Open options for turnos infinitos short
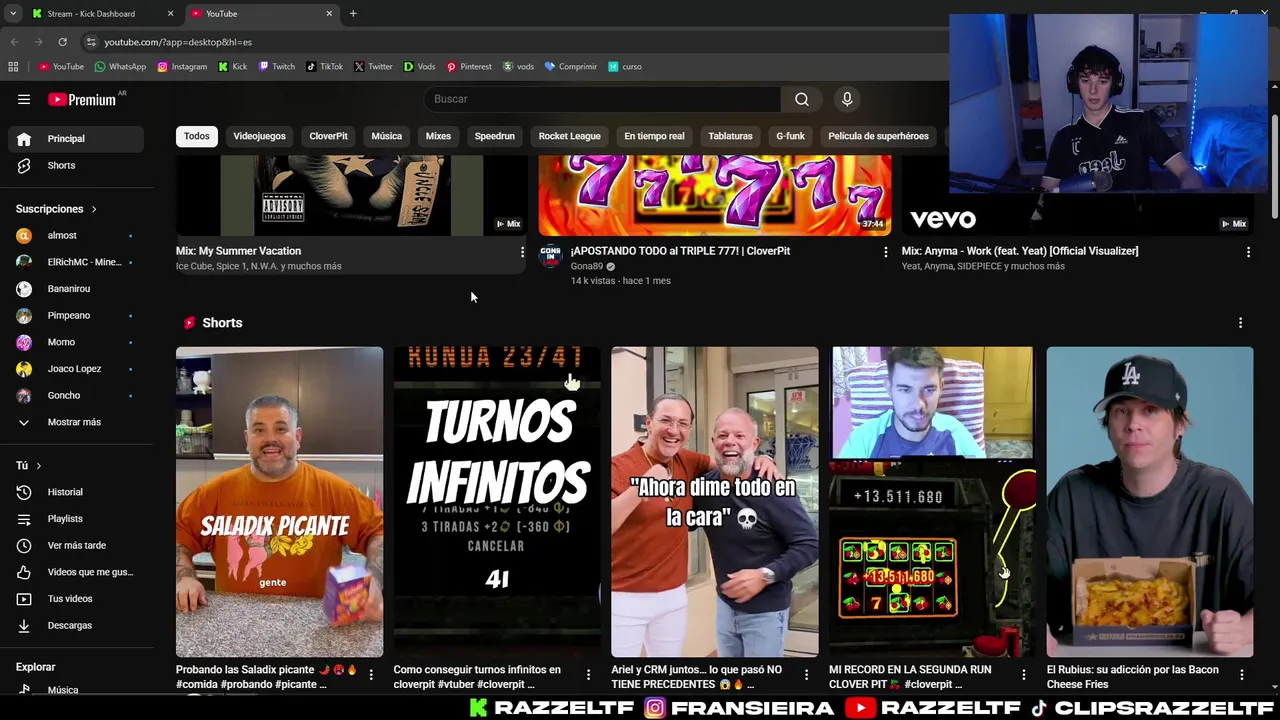The image size is (1280, 720). pyautogui.click(x=588, y=675)
